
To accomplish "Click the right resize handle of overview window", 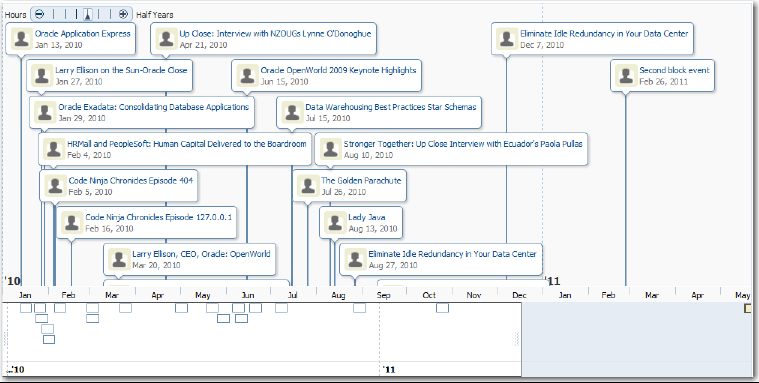I will point(517,339).
